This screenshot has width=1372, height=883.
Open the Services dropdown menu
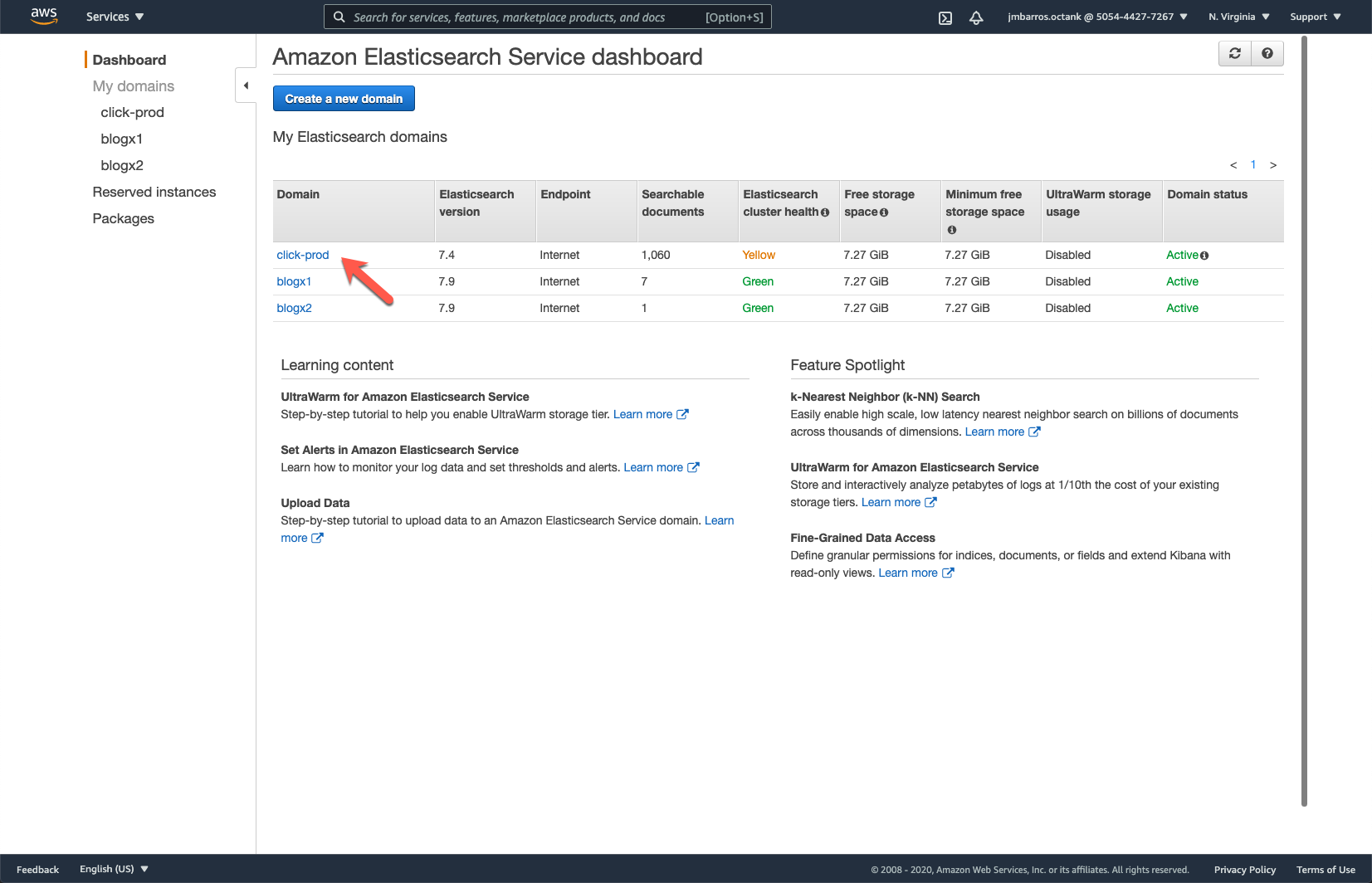115,17
